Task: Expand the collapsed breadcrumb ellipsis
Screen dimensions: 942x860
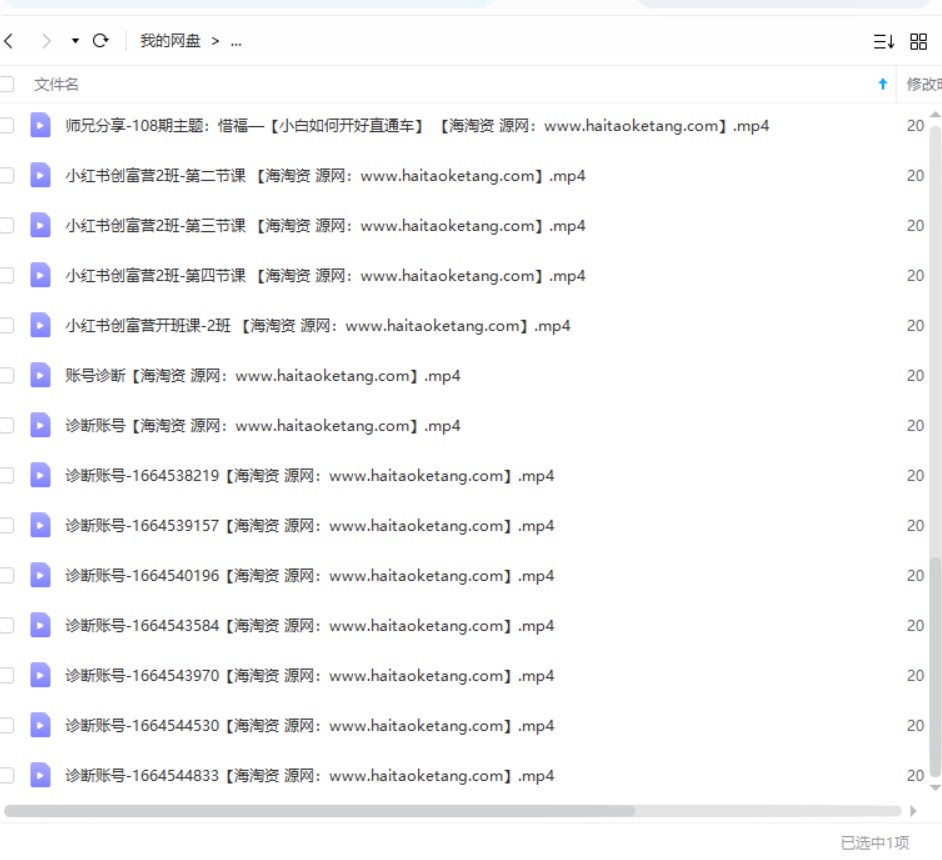Action: click(x=236, y=41)
